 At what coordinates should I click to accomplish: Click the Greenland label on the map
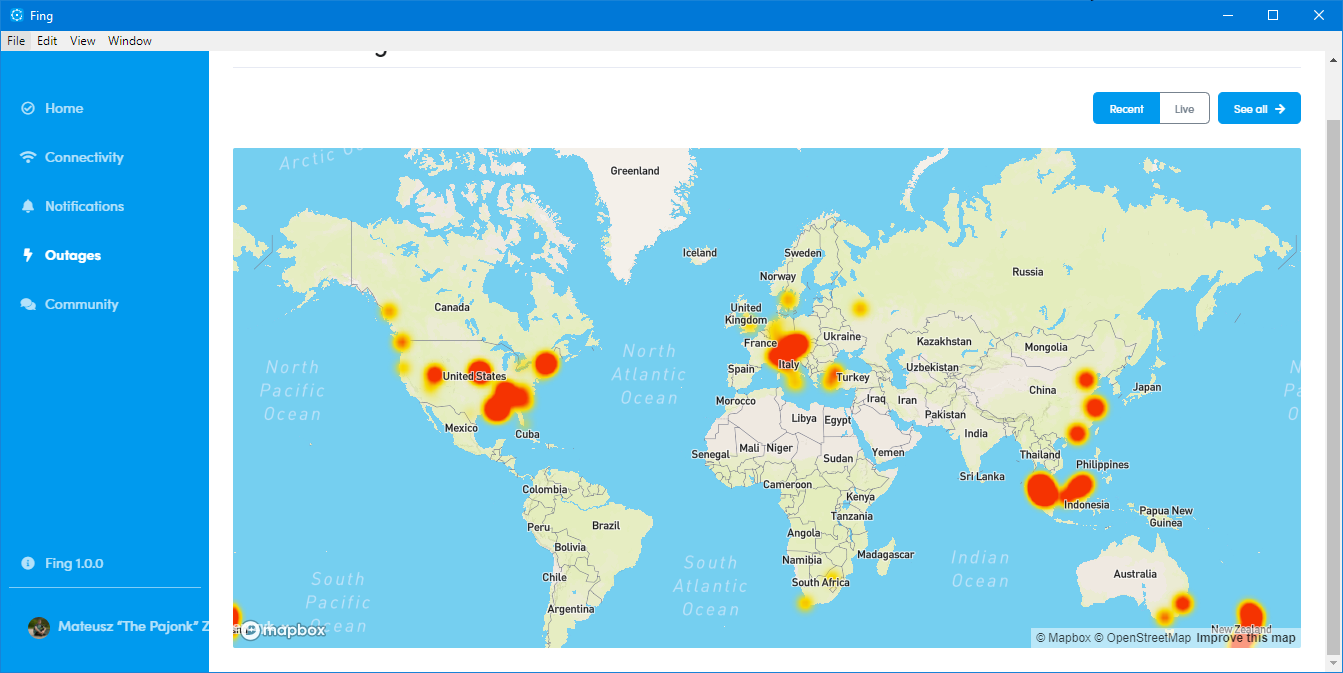click(635, 171)
